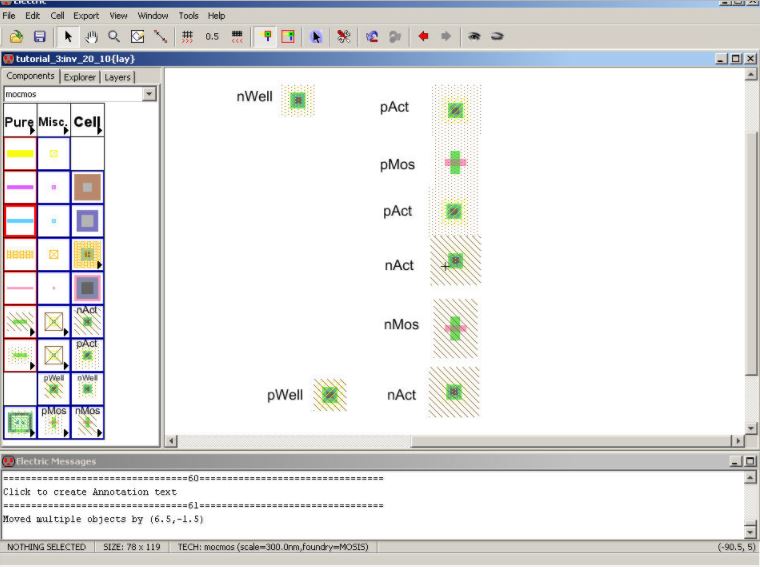Image resolution: width=760 pixels, height=567 pixels.
Task: Toggle the special select arrow button
Action: (316, 36)
